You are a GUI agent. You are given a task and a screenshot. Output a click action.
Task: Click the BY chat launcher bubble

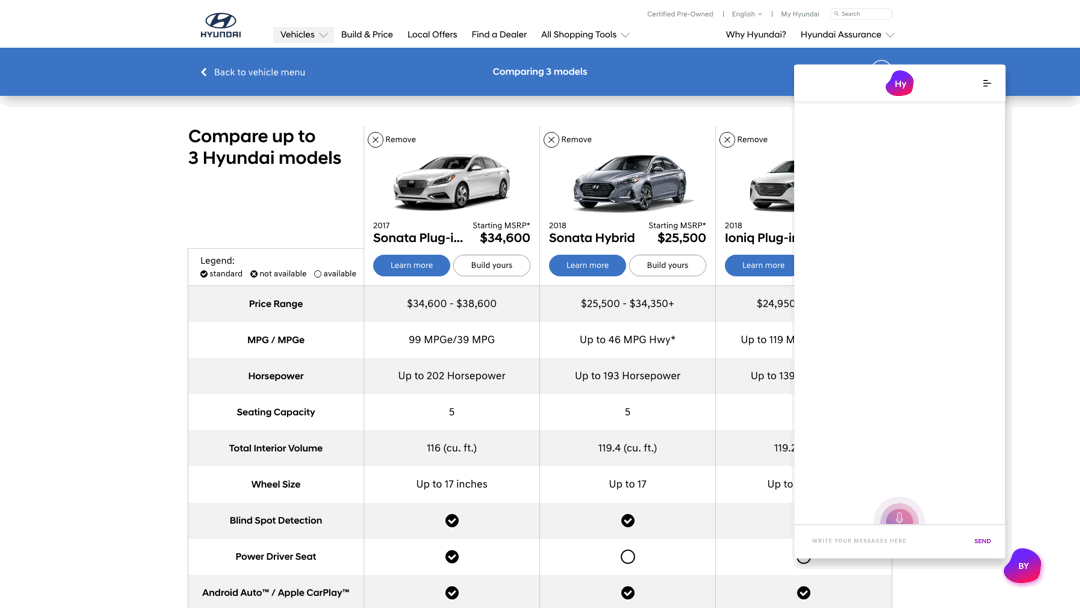(1023, 566)
